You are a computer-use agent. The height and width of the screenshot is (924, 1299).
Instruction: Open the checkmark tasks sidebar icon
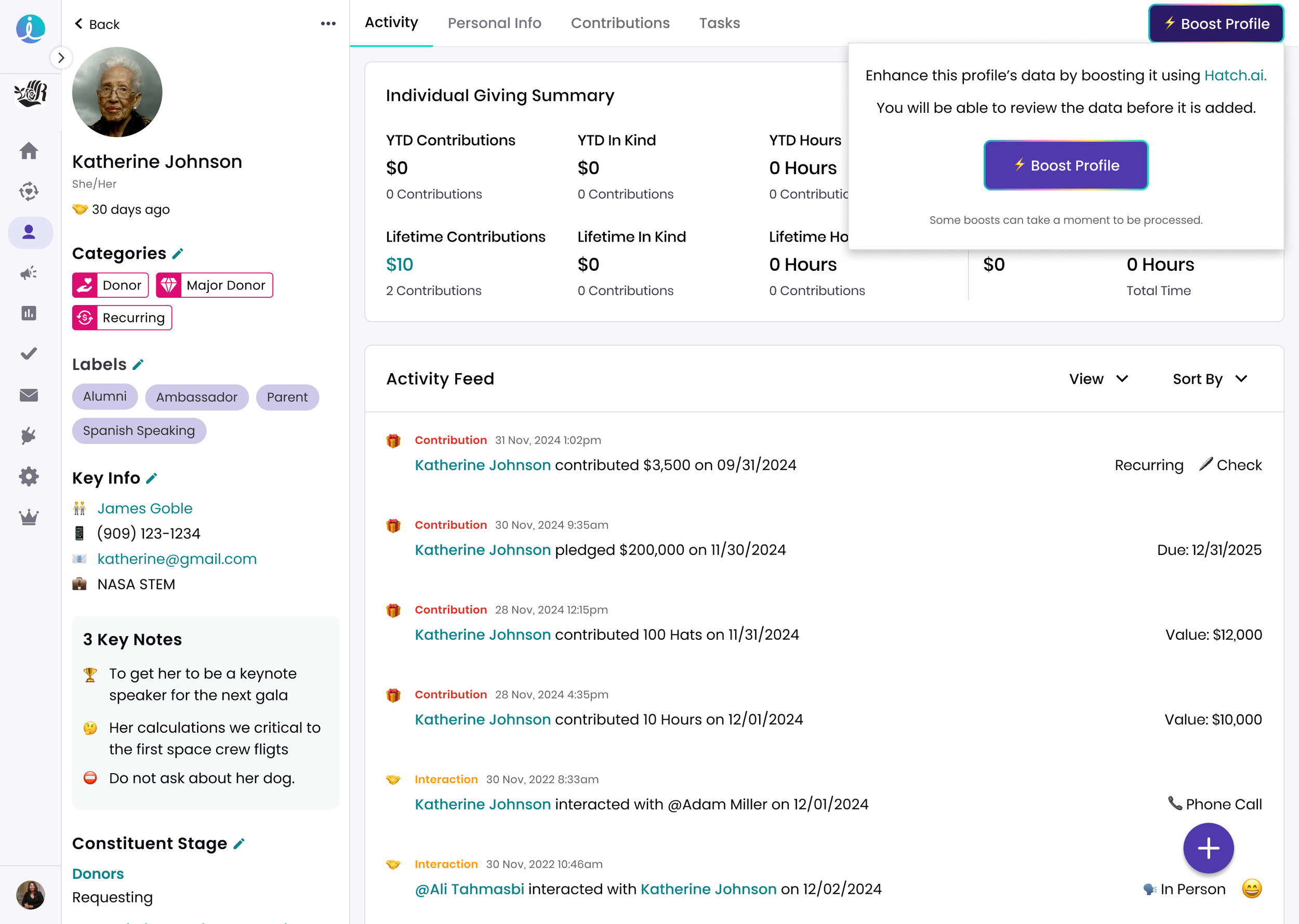click(x=29, y=354)
